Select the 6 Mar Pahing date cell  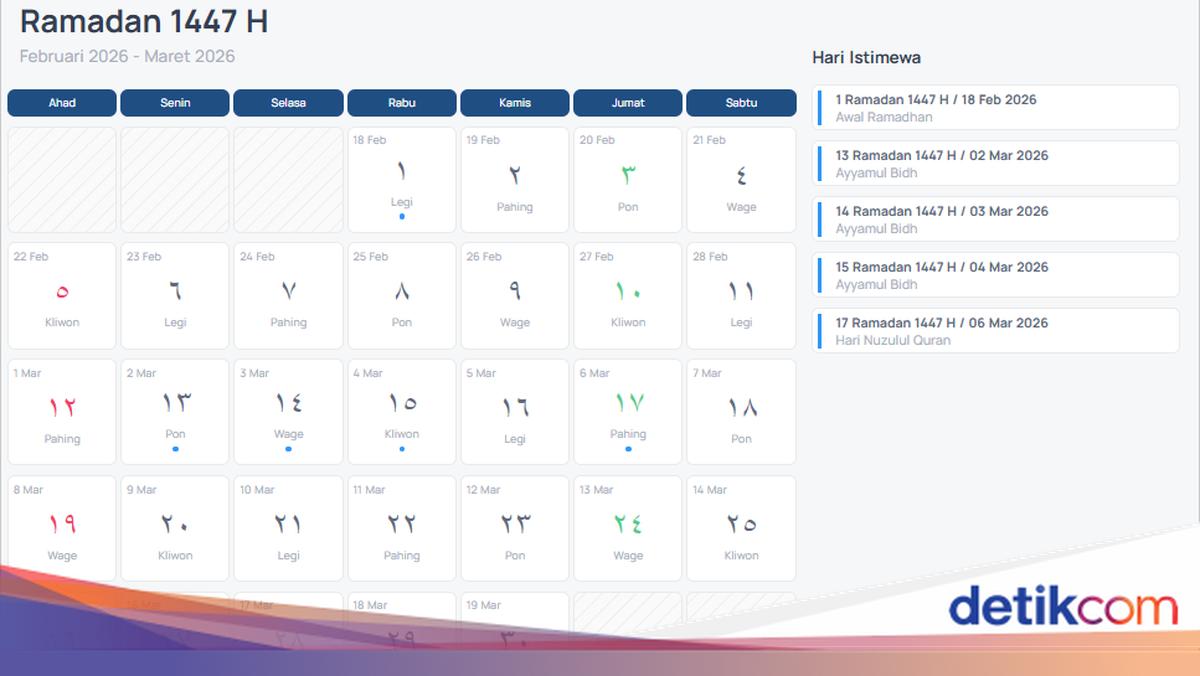tap(628, 412)
